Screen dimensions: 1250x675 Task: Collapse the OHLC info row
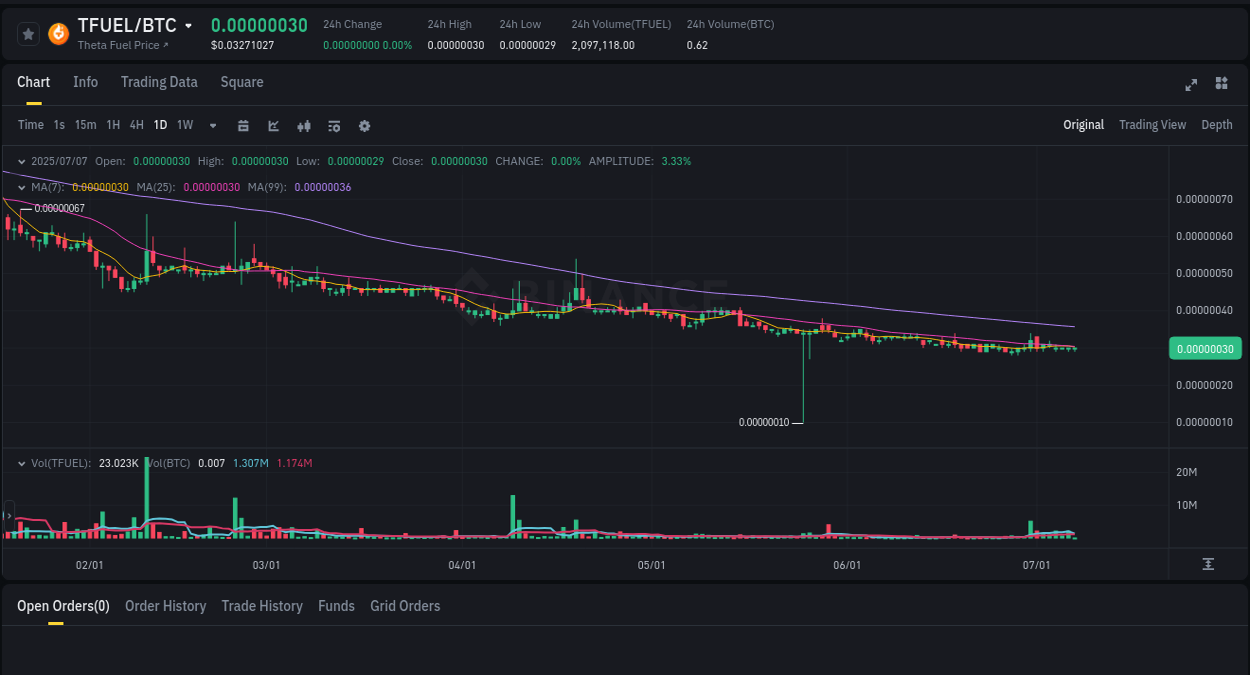(22, 160)
